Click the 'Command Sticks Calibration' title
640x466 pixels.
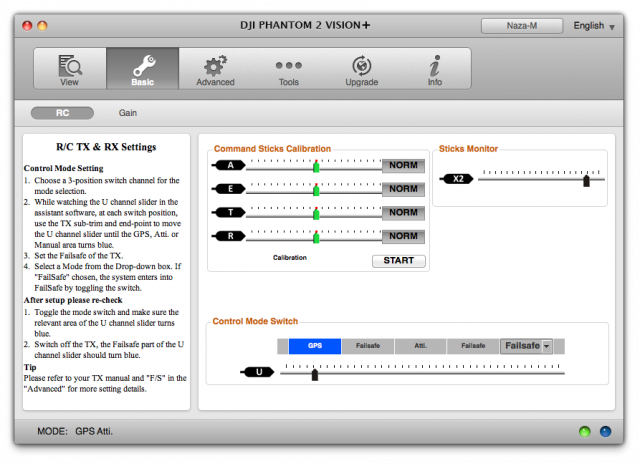(x=272, y=149)
